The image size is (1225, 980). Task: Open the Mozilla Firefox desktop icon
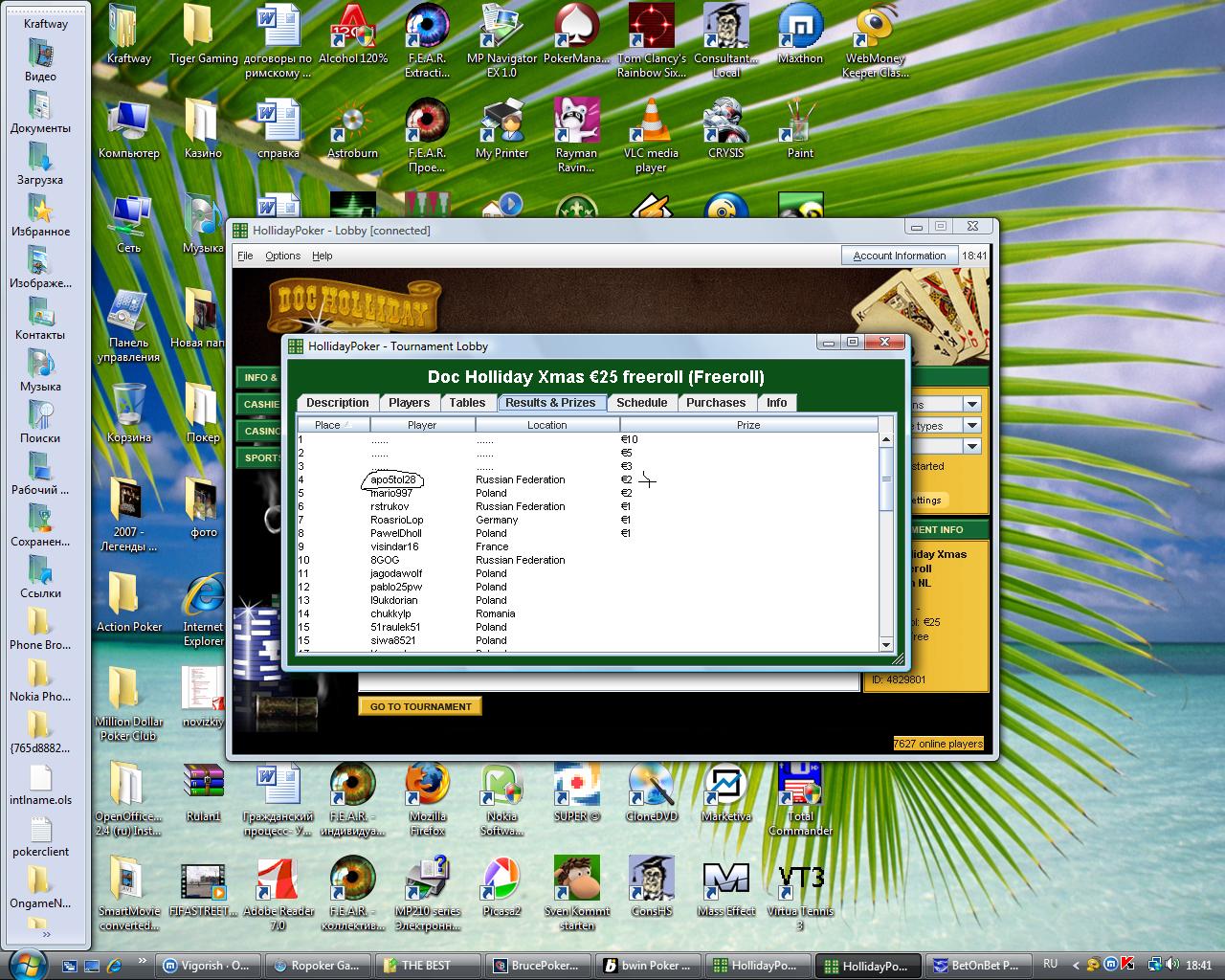pyautogui.click(x=427, y=786)
